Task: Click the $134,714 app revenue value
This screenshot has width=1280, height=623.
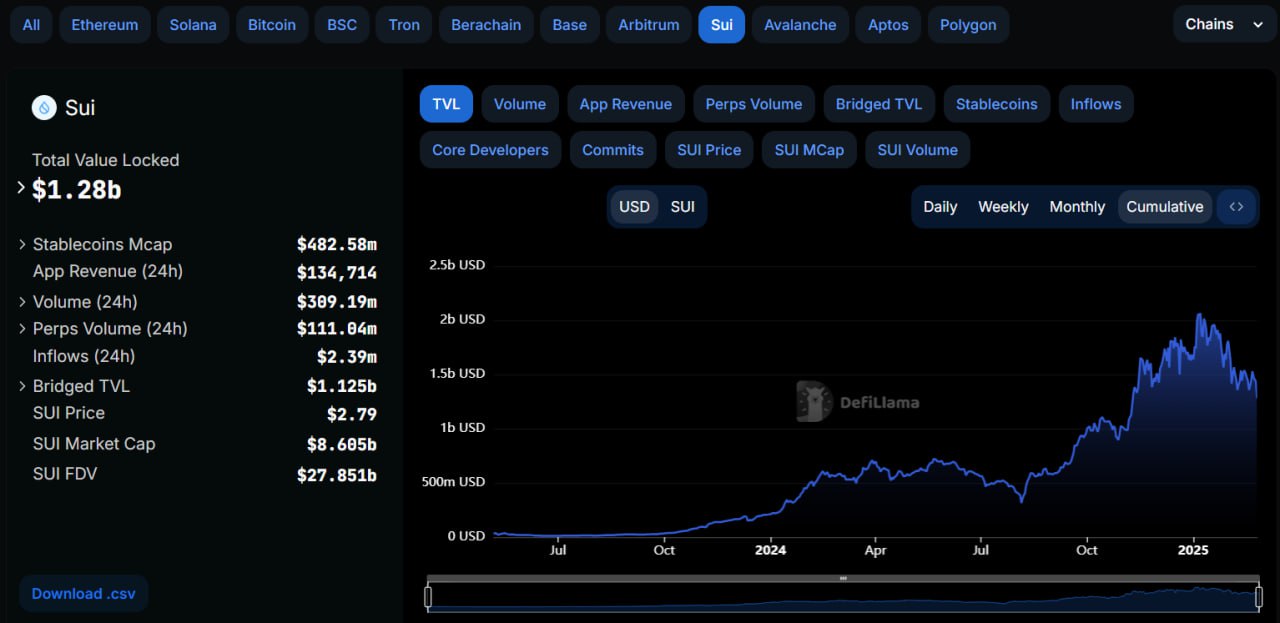Action: pos(337,273)
